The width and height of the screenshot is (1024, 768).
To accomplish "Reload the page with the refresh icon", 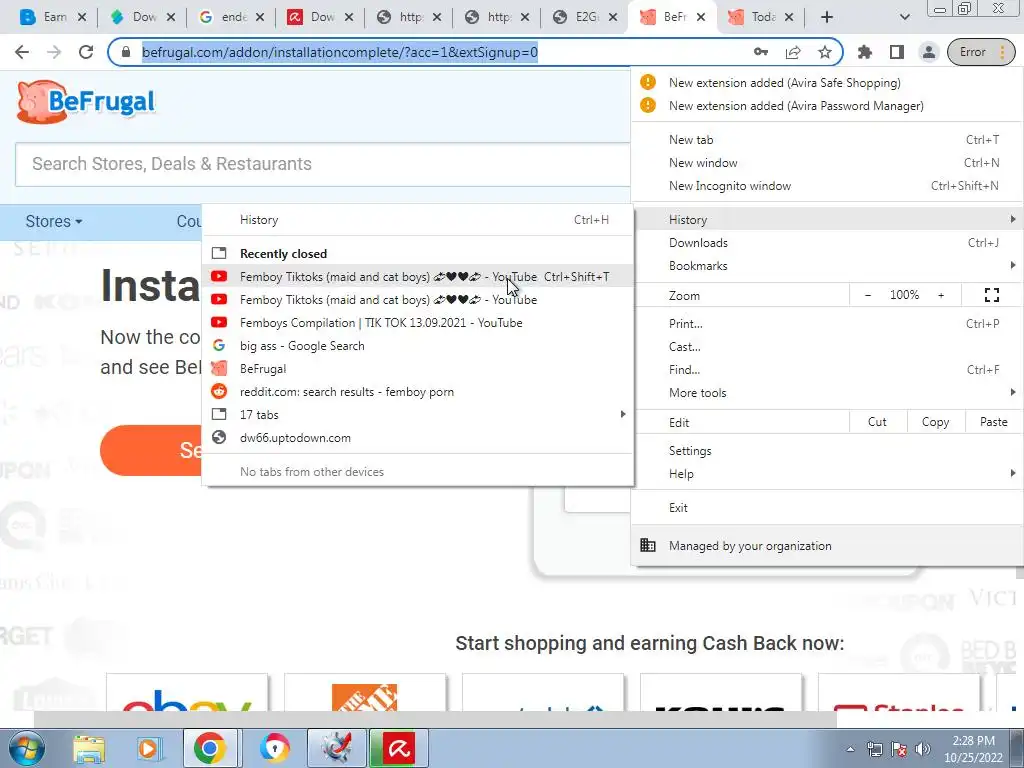I will (x=86, y=52).
